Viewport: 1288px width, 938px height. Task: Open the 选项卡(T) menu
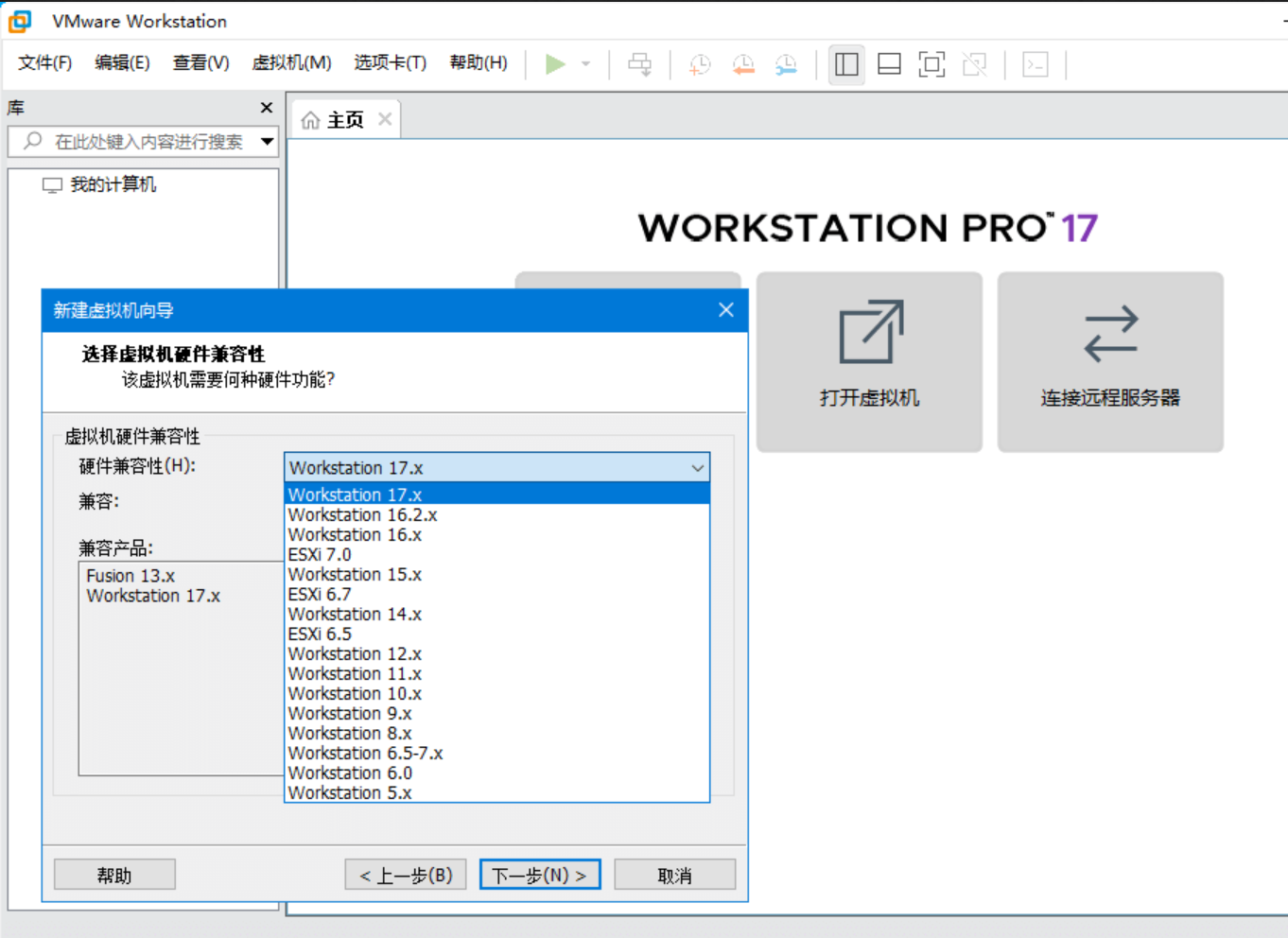(390, 62)
